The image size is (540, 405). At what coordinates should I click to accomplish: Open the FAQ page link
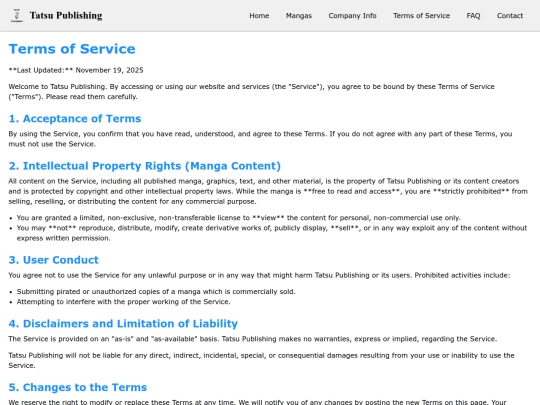point(473,15)
